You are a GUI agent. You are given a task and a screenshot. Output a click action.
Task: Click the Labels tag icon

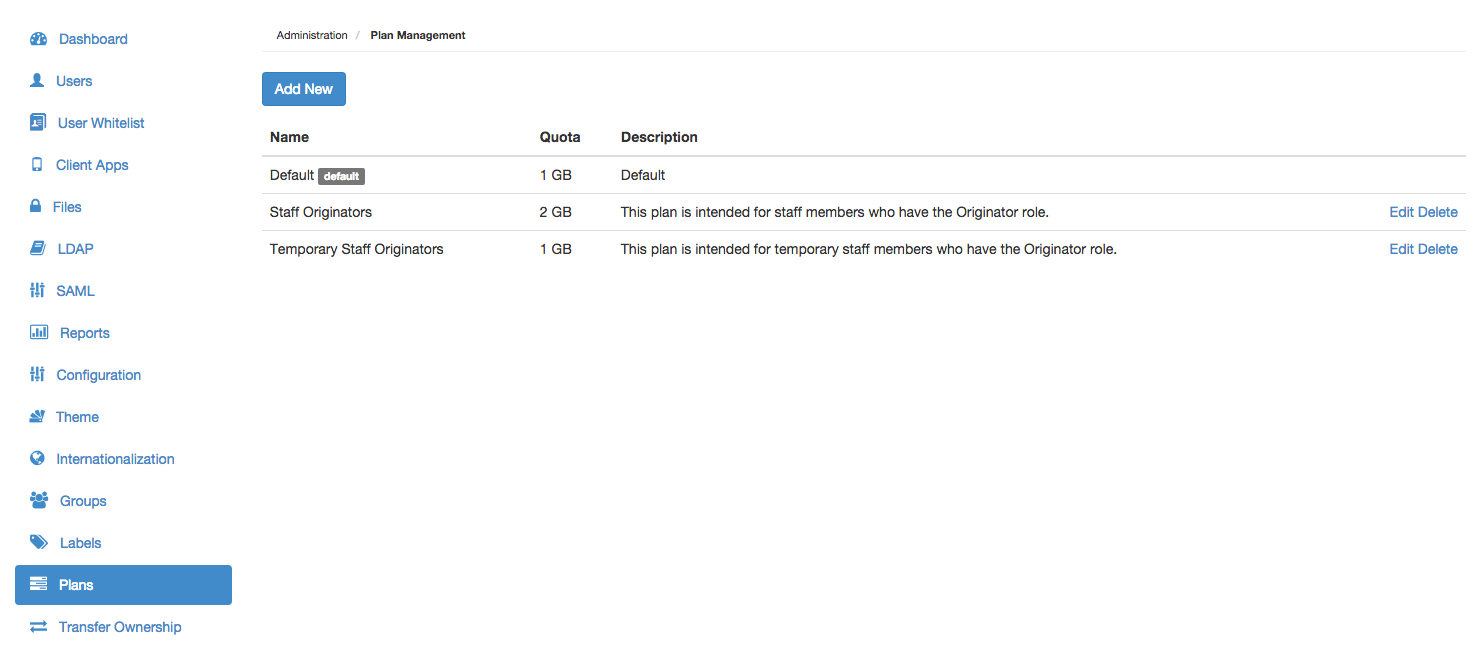point(39,543)
